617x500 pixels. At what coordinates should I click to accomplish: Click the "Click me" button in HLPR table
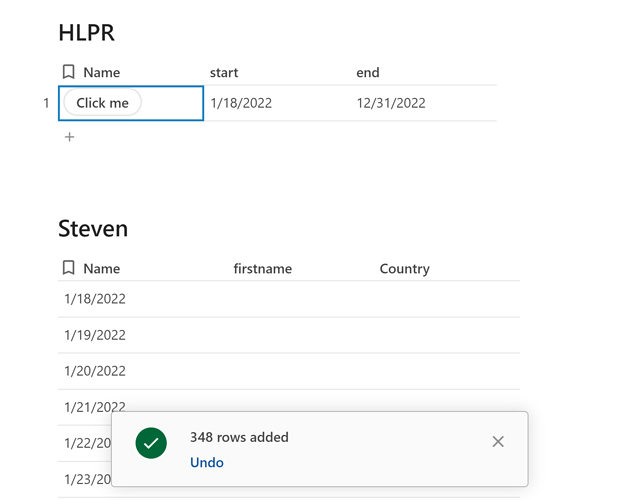click(x=102, y=103)
